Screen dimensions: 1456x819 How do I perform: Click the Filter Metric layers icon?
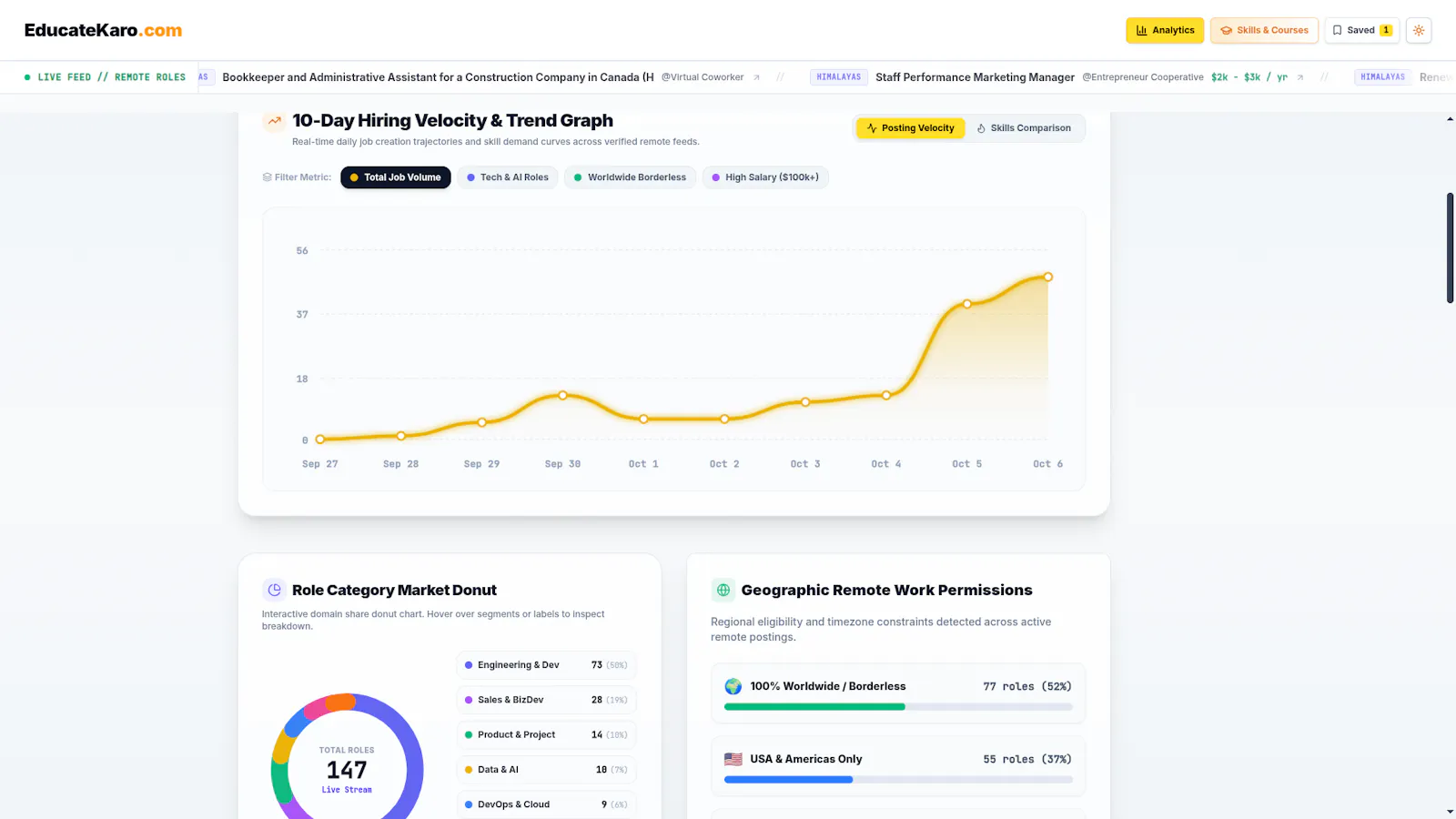click(x=268, y=177)
